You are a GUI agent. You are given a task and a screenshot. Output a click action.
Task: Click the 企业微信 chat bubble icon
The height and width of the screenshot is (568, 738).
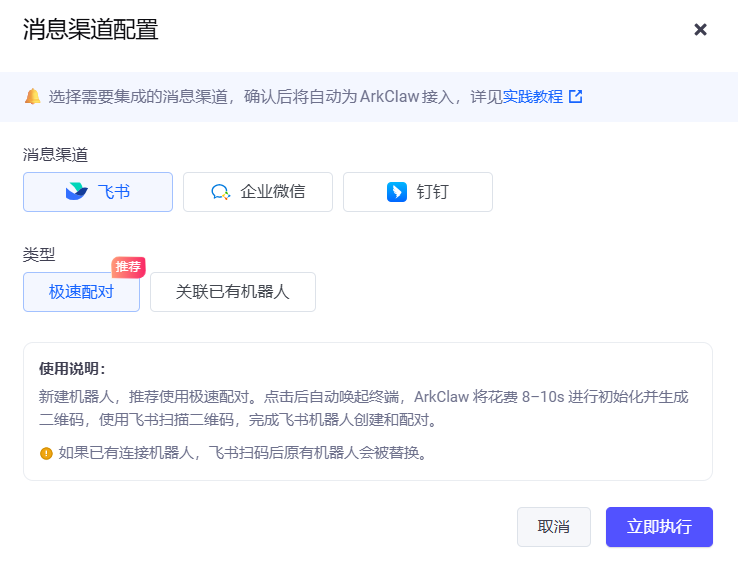tap(220, 192)
